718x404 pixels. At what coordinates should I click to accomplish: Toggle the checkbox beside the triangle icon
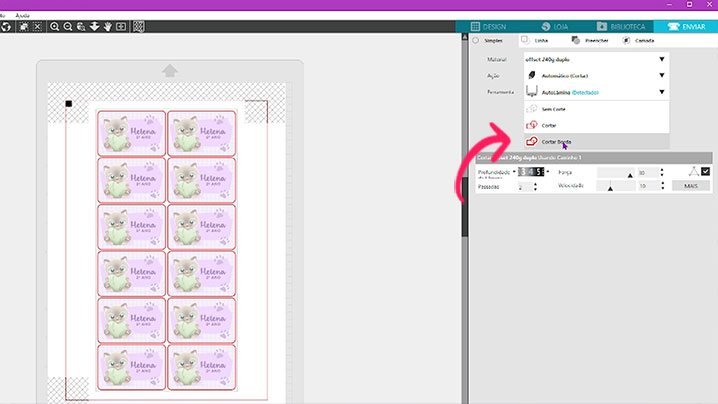pyautogui.click(x=706, y=172)
